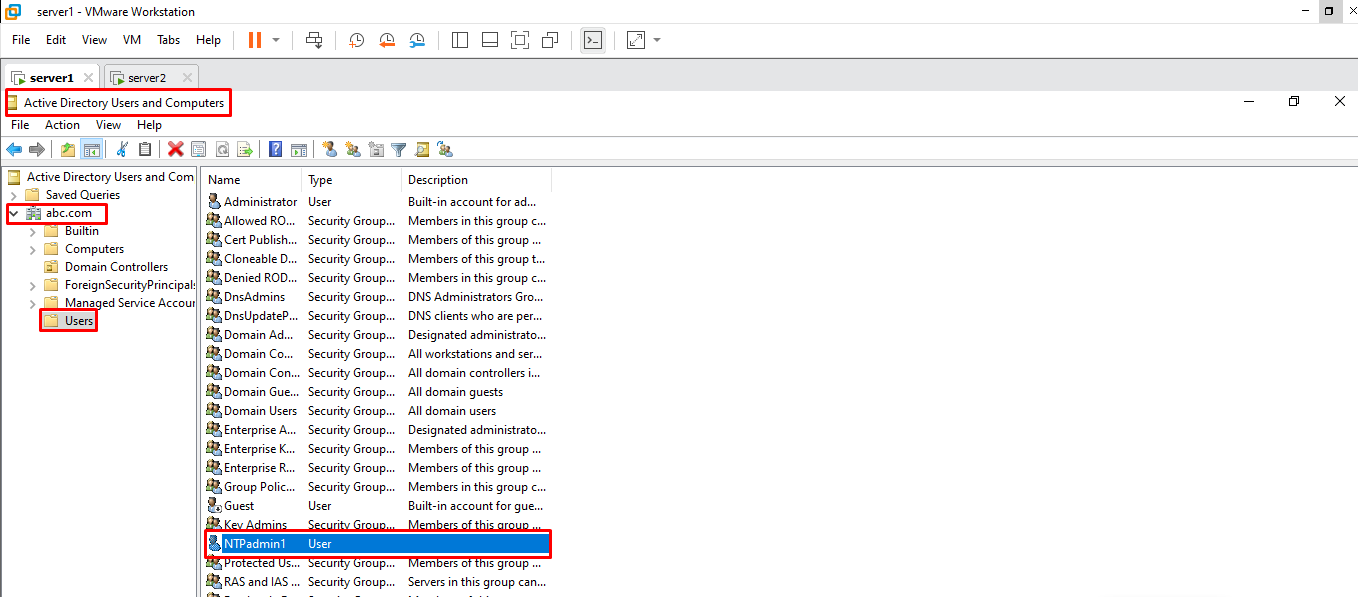The image size is (1358, 597).
Task: Go back with the blue arrow
Action: tap(14, 149)
